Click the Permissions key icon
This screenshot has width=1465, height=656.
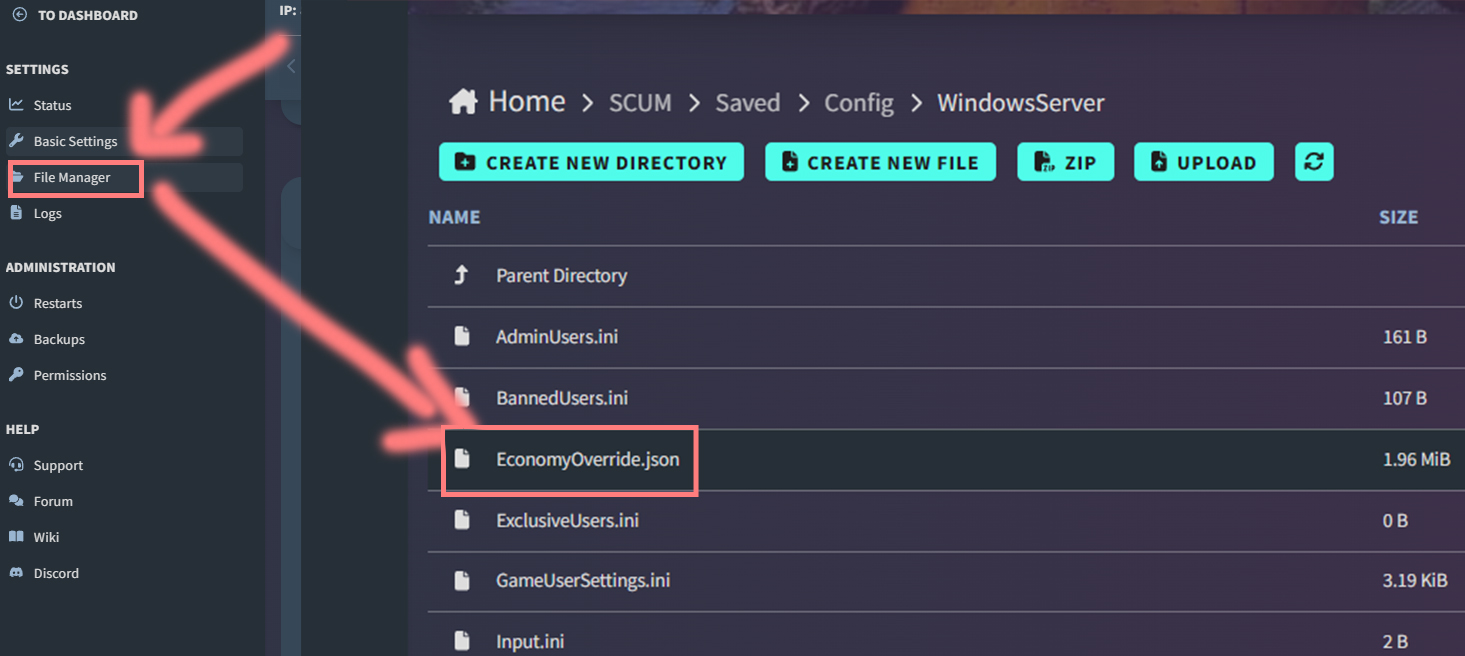pos(16,375)
